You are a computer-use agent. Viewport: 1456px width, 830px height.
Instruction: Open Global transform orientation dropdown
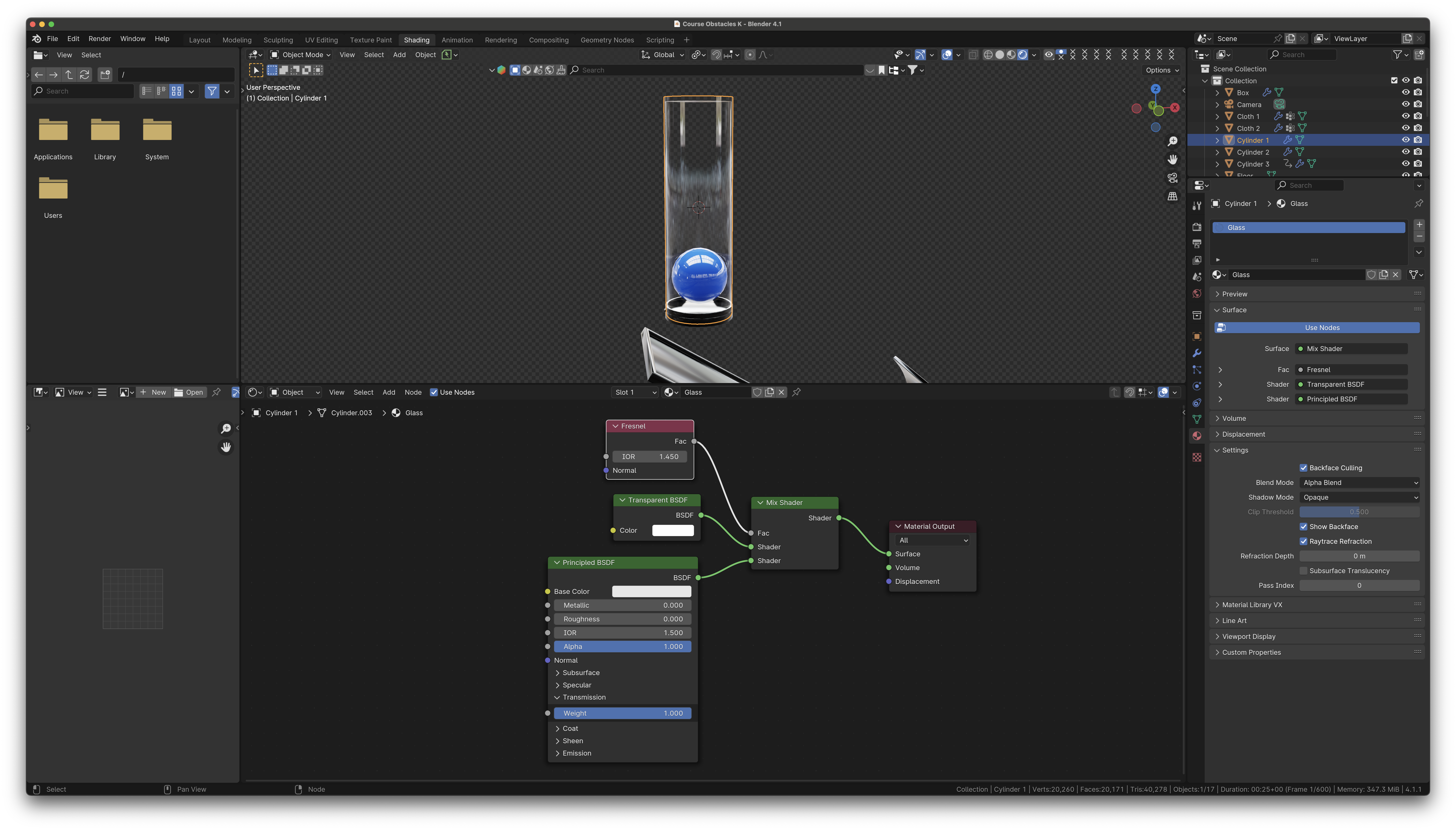663,55
